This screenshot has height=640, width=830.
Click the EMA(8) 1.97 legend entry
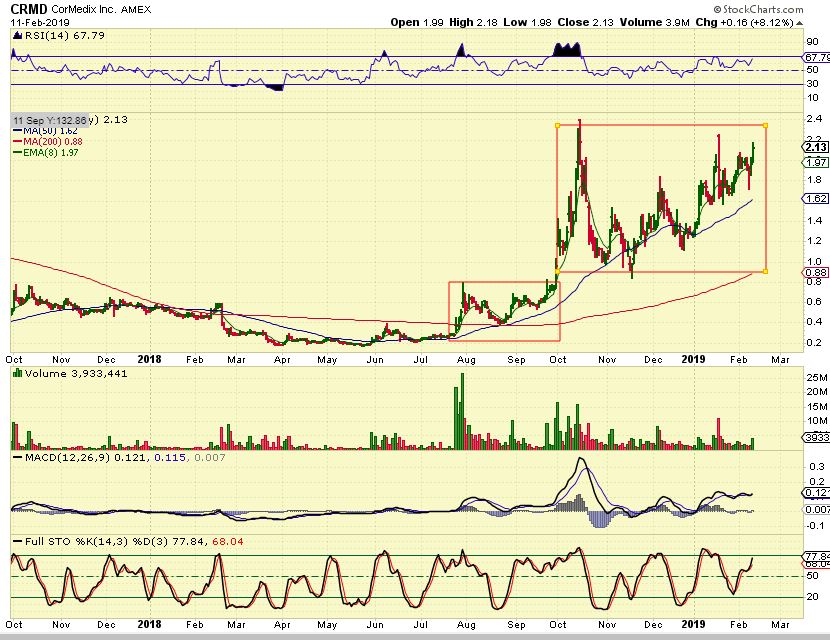(46, 152)
